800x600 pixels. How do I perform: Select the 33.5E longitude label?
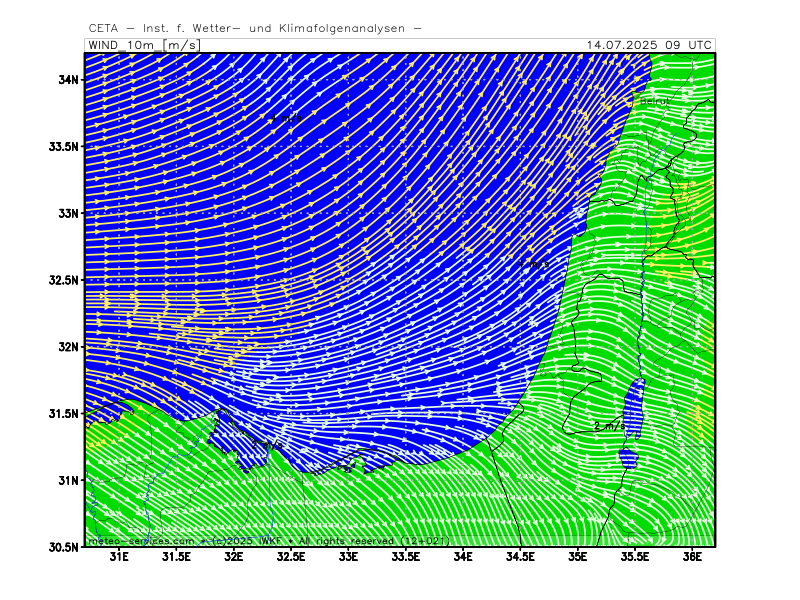[406, 557]
